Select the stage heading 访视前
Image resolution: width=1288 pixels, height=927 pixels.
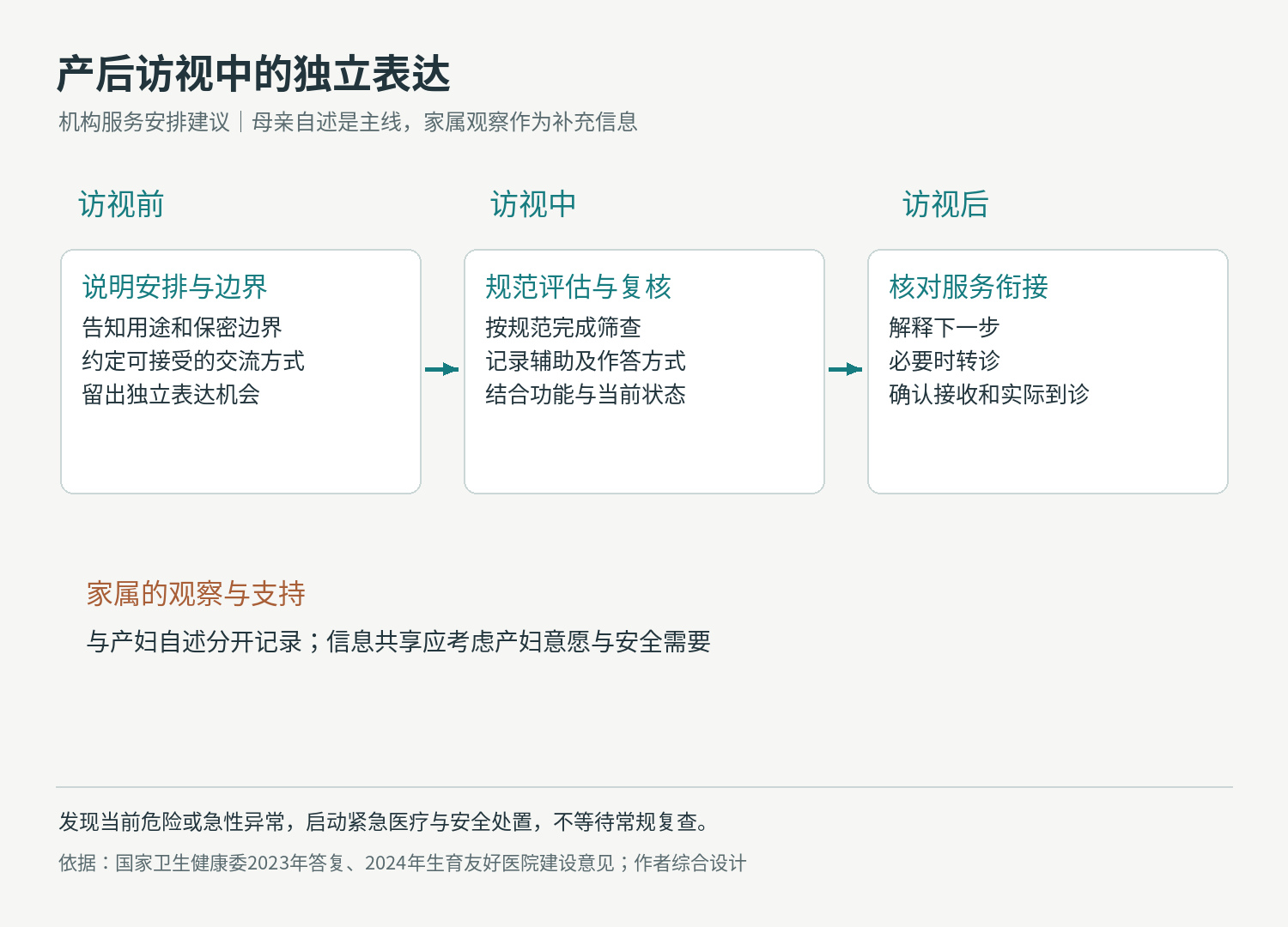click(121, 204)
